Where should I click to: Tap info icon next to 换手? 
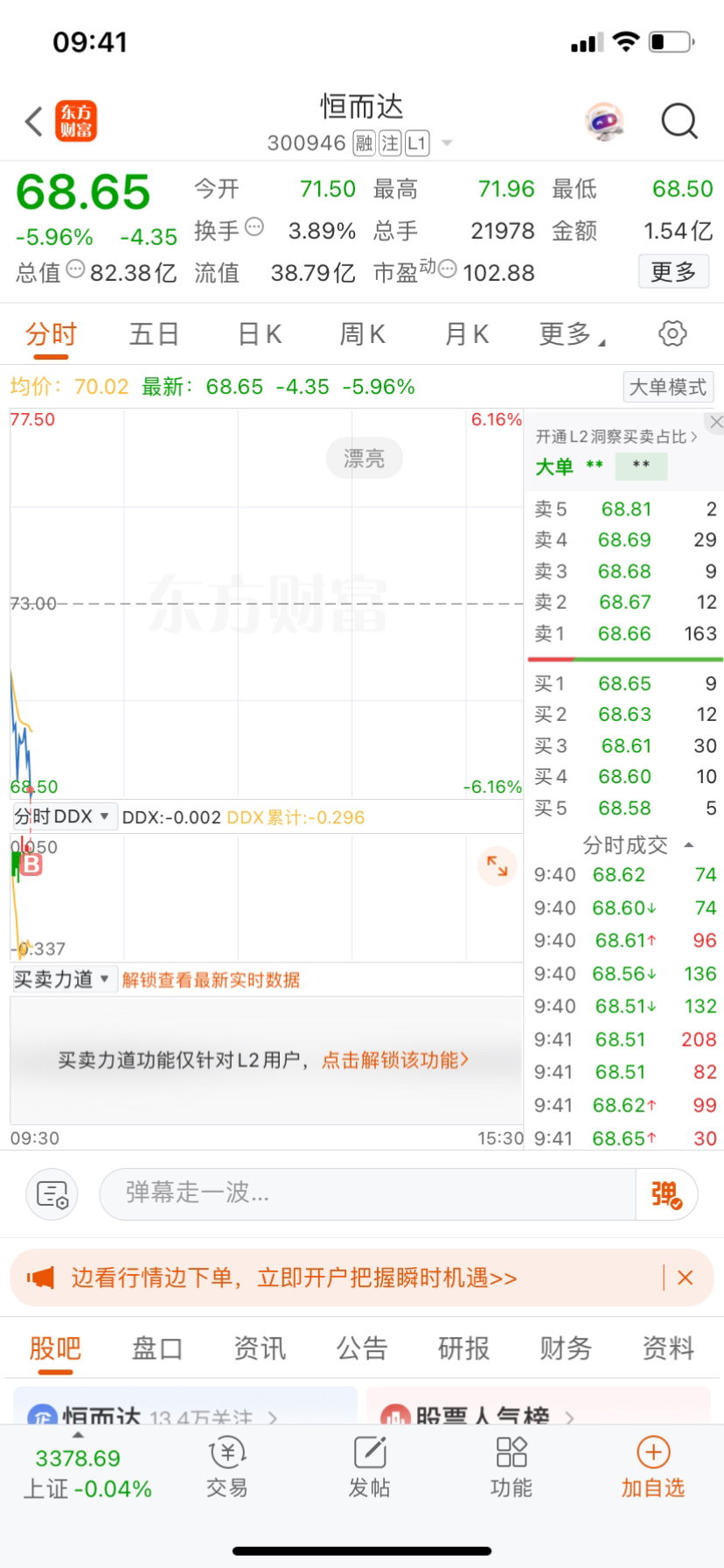(254, 227)
